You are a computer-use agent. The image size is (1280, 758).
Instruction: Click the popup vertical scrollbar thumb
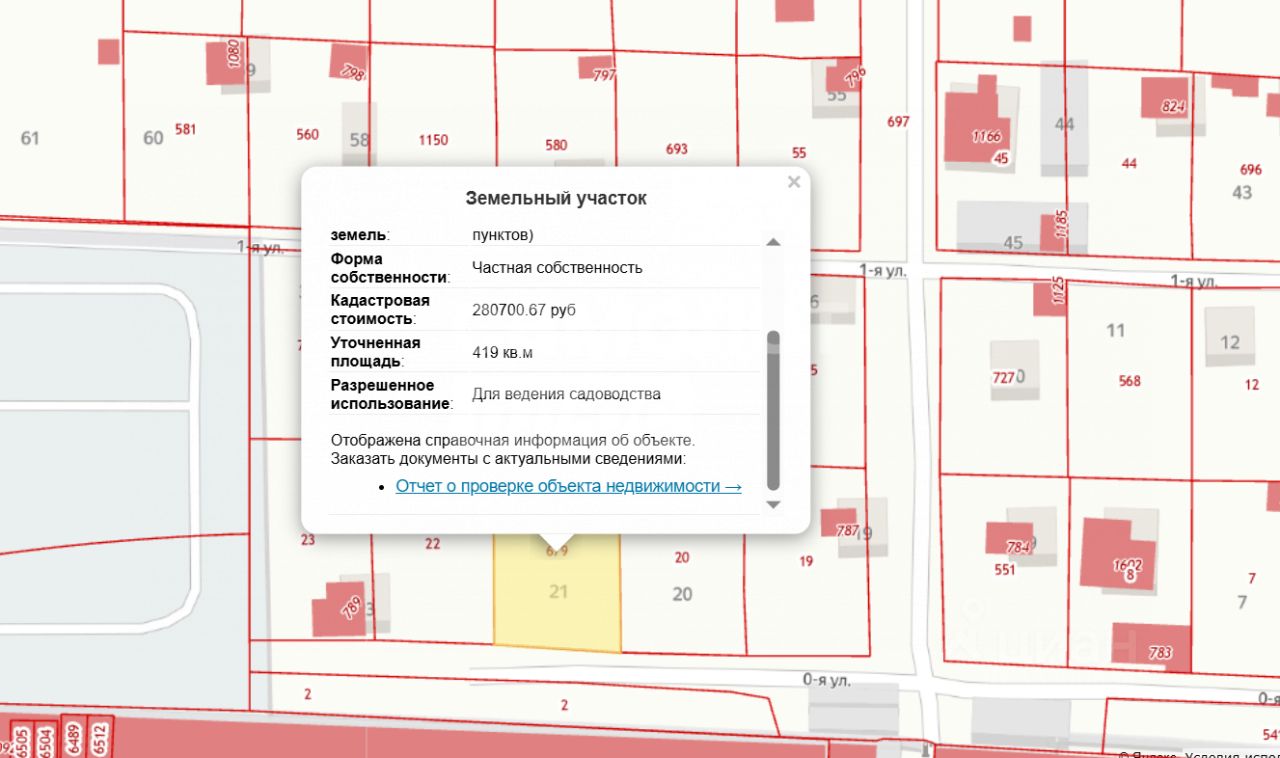(x=773, y=410)
